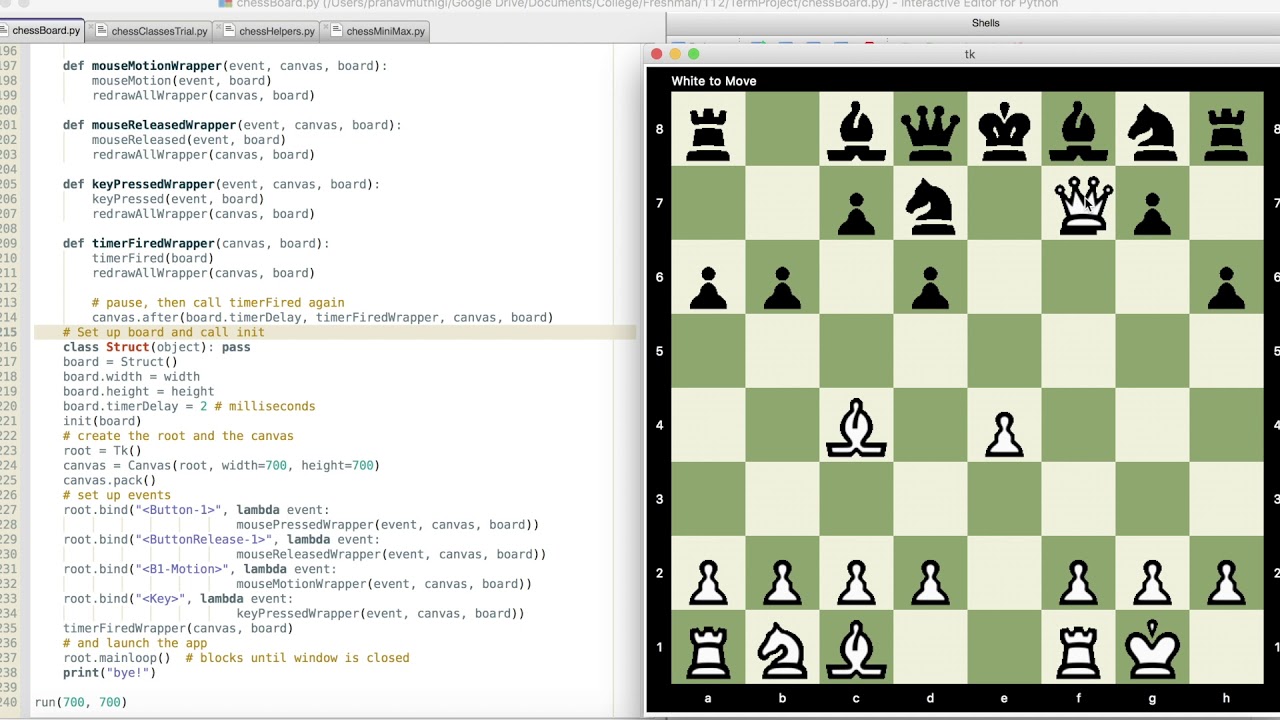Image resolution: width=1280 pixels, height=720 pixels.
Task: Select the white queen on f7
Action: [x=1083, y=207]
